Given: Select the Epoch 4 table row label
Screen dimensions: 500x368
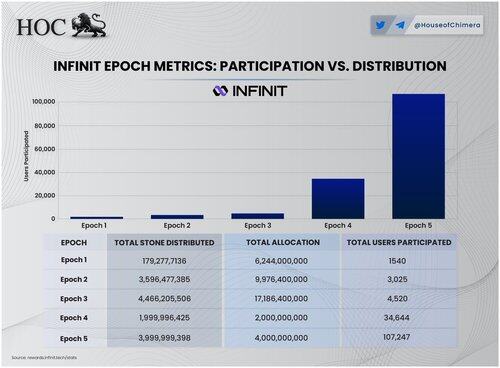Looking at the screenshot, I should click(74, 318).
